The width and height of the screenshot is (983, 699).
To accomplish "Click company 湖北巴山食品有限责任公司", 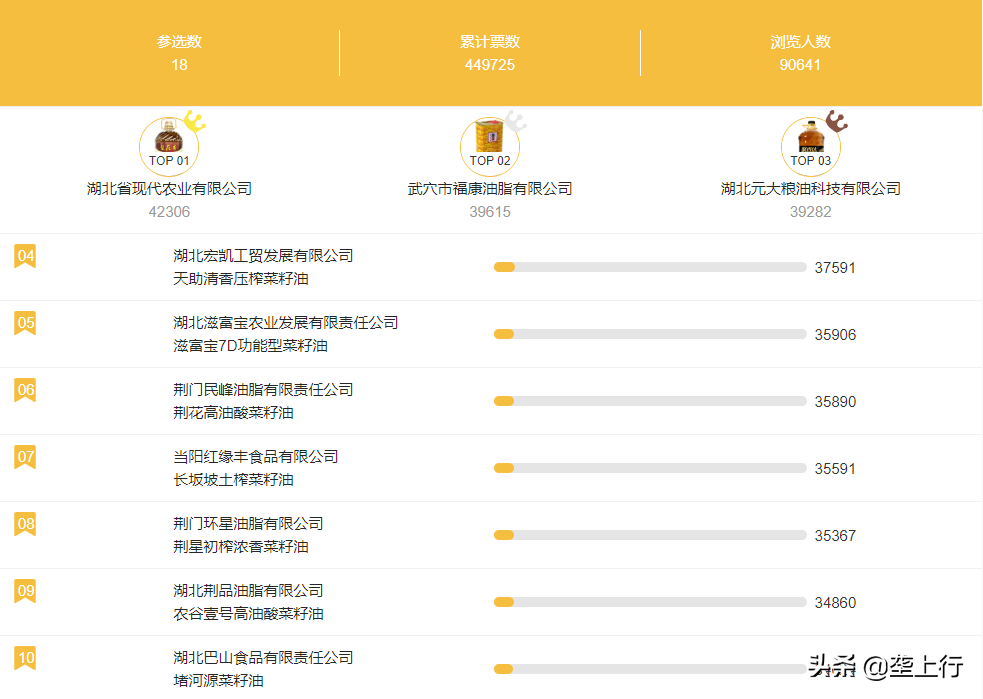I will 263,658.
